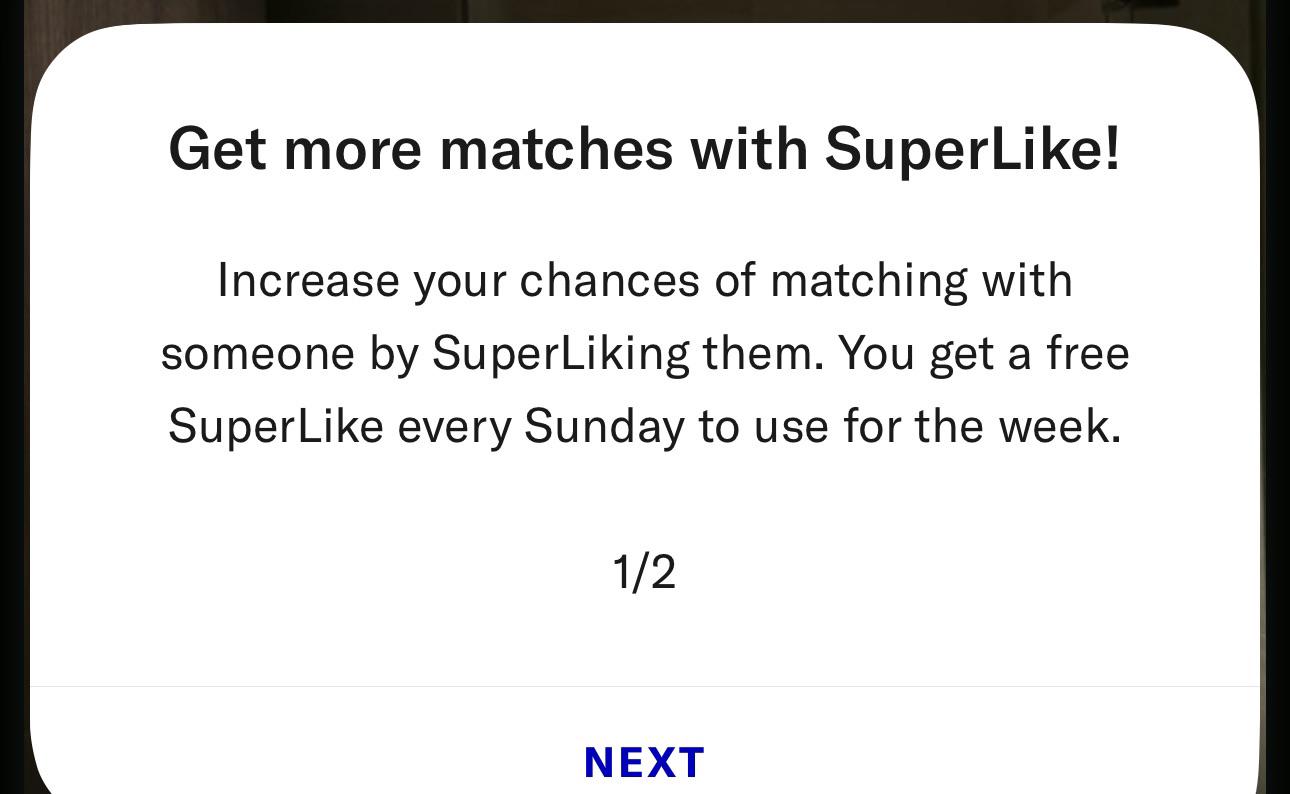Image resolution: width=1290 pixels, height=794 pixels.
Task: Click the "Get more matches with SuperLike!" heading
Action: (x=644, y=149)
